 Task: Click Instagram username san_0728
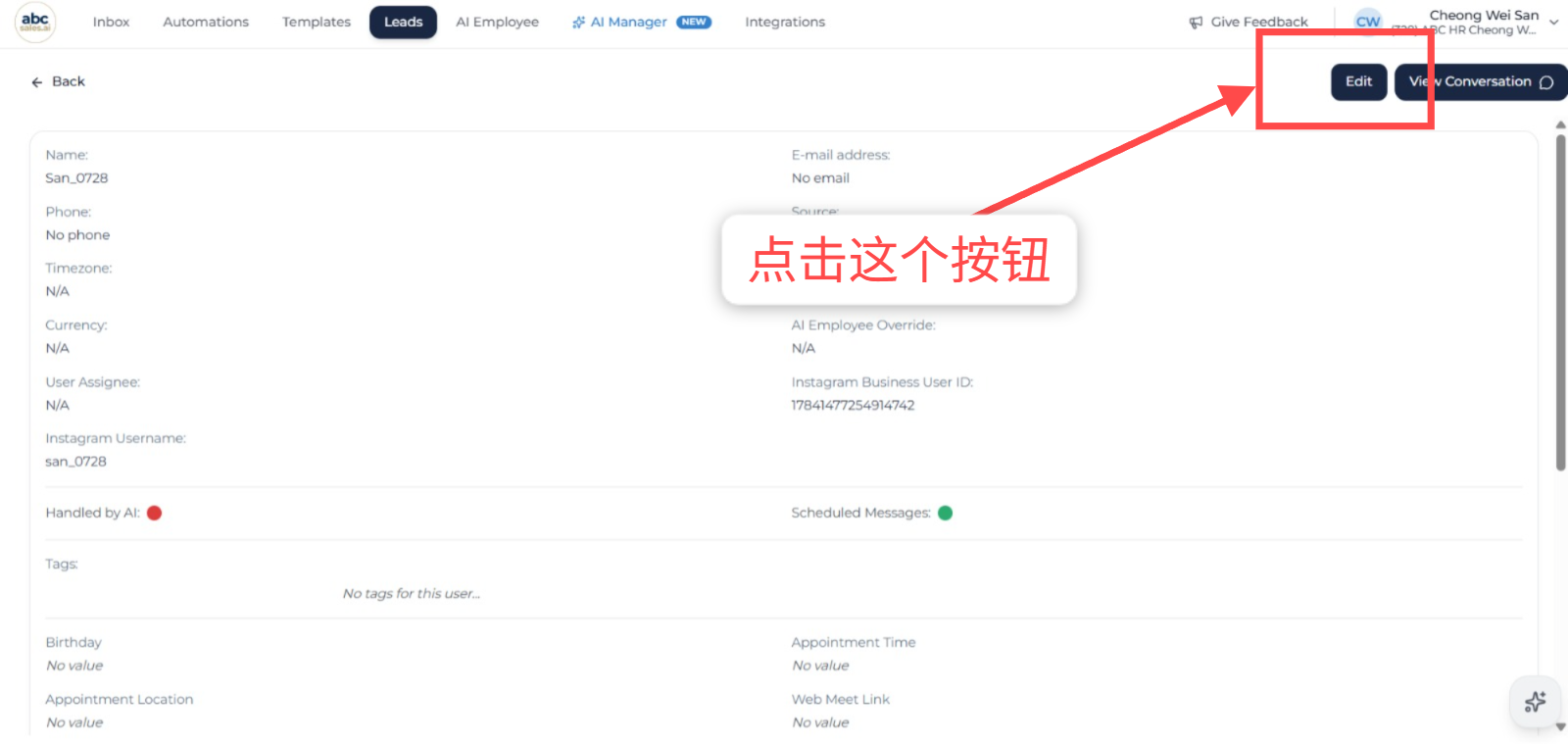click(75, 462)
